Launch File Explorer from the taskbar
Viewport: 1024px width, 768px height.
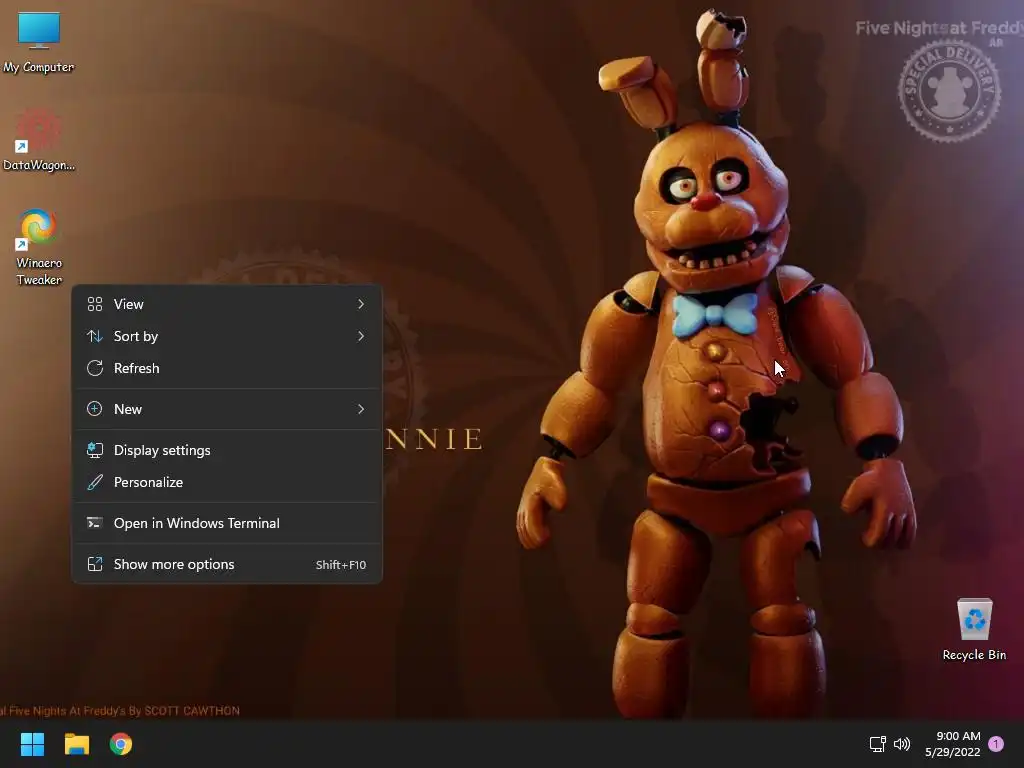click(76, 744)
